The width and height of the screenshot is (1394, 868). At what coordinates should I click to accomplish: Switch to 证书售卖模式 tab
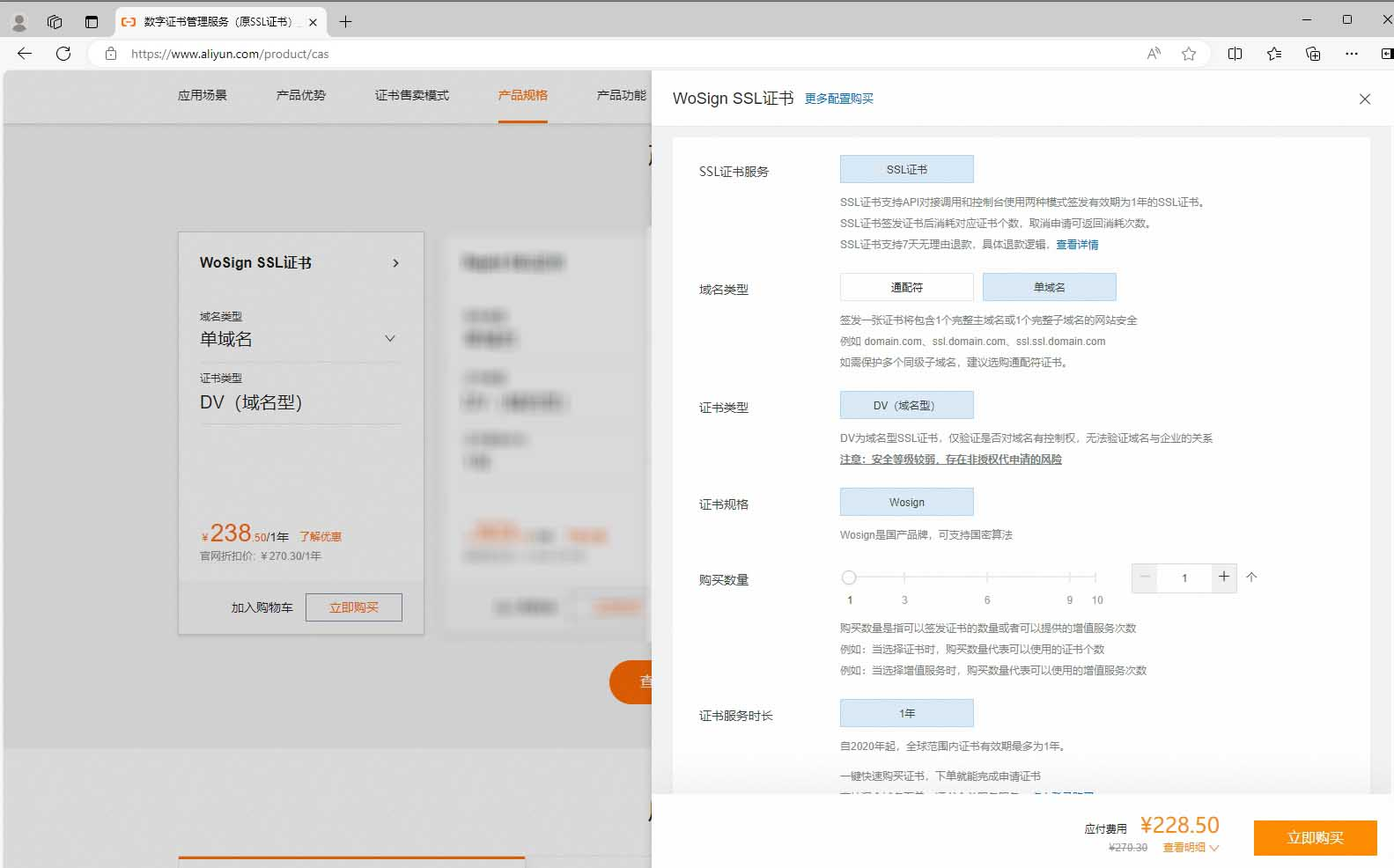[412, 95]
